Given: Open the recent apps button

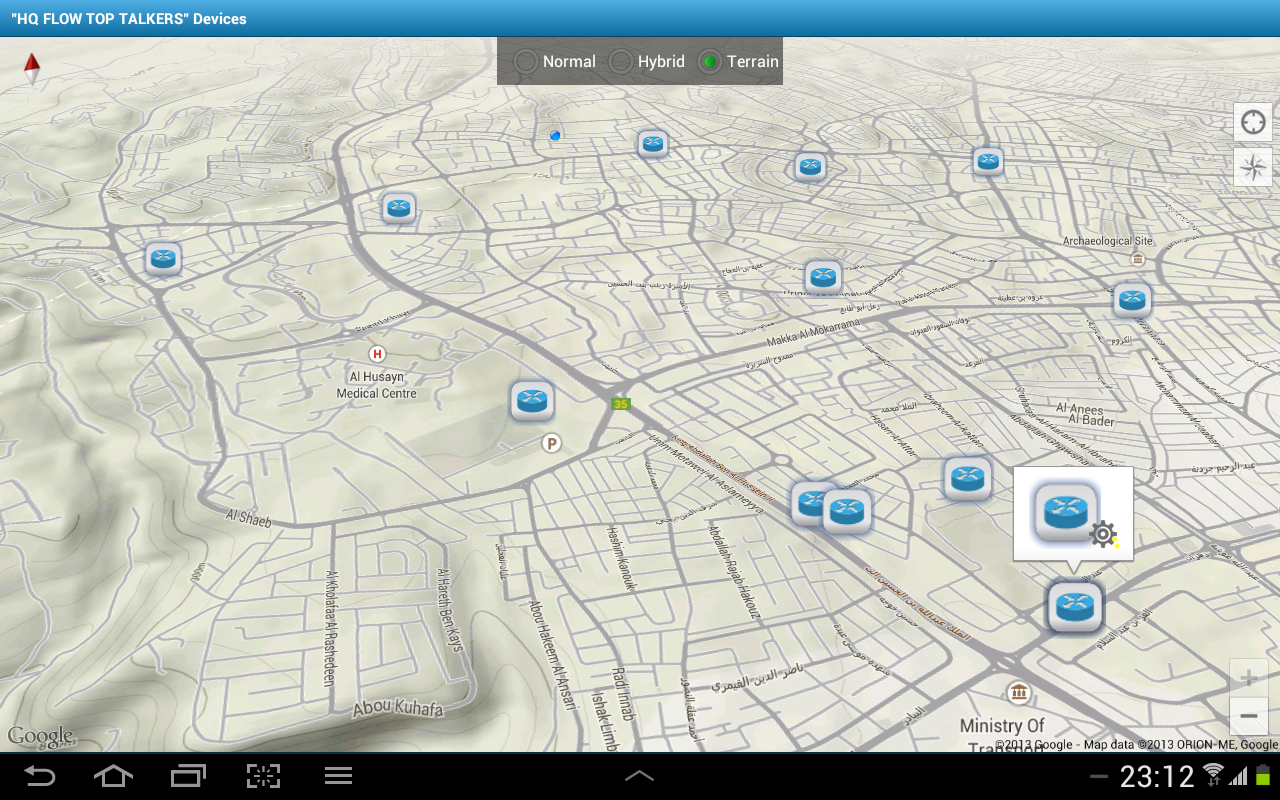Looking at the screenshot, I should pyautogui.click(x=188, y=776).
